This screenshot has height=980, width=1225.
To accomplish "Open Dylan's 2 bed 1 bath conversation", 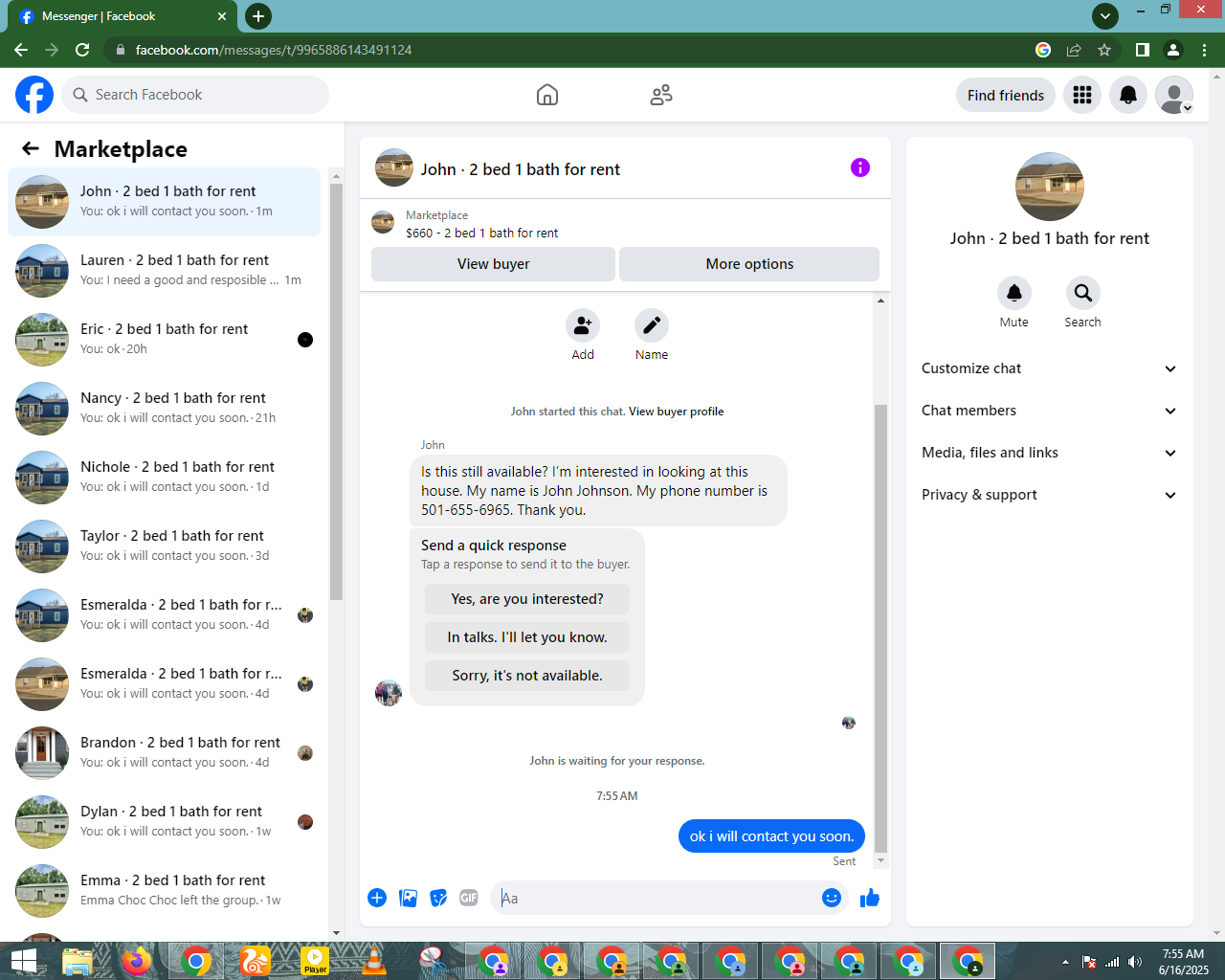I will [x=164, y=822].
